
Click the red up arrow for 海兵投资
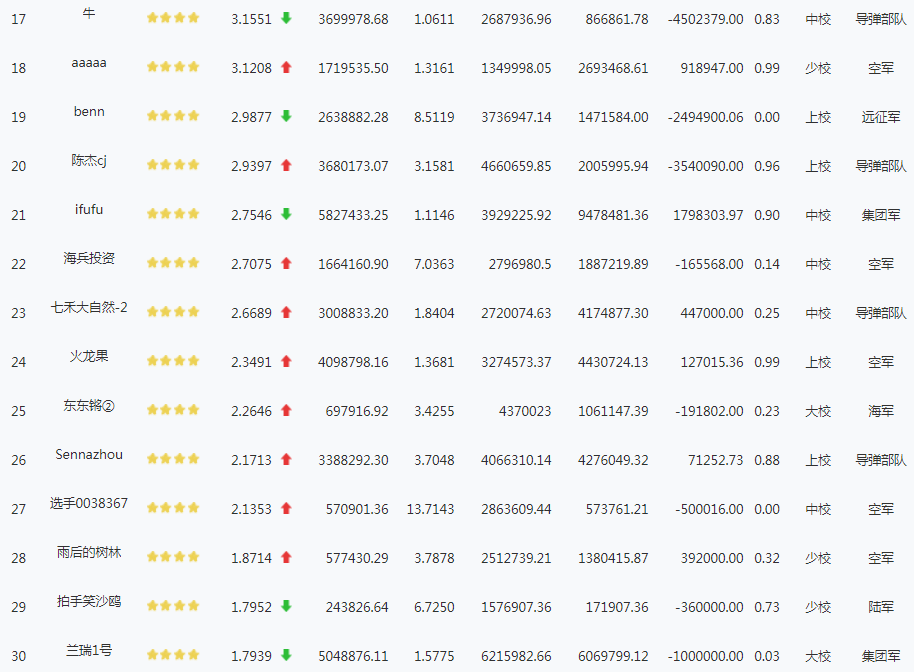(286, 263)
